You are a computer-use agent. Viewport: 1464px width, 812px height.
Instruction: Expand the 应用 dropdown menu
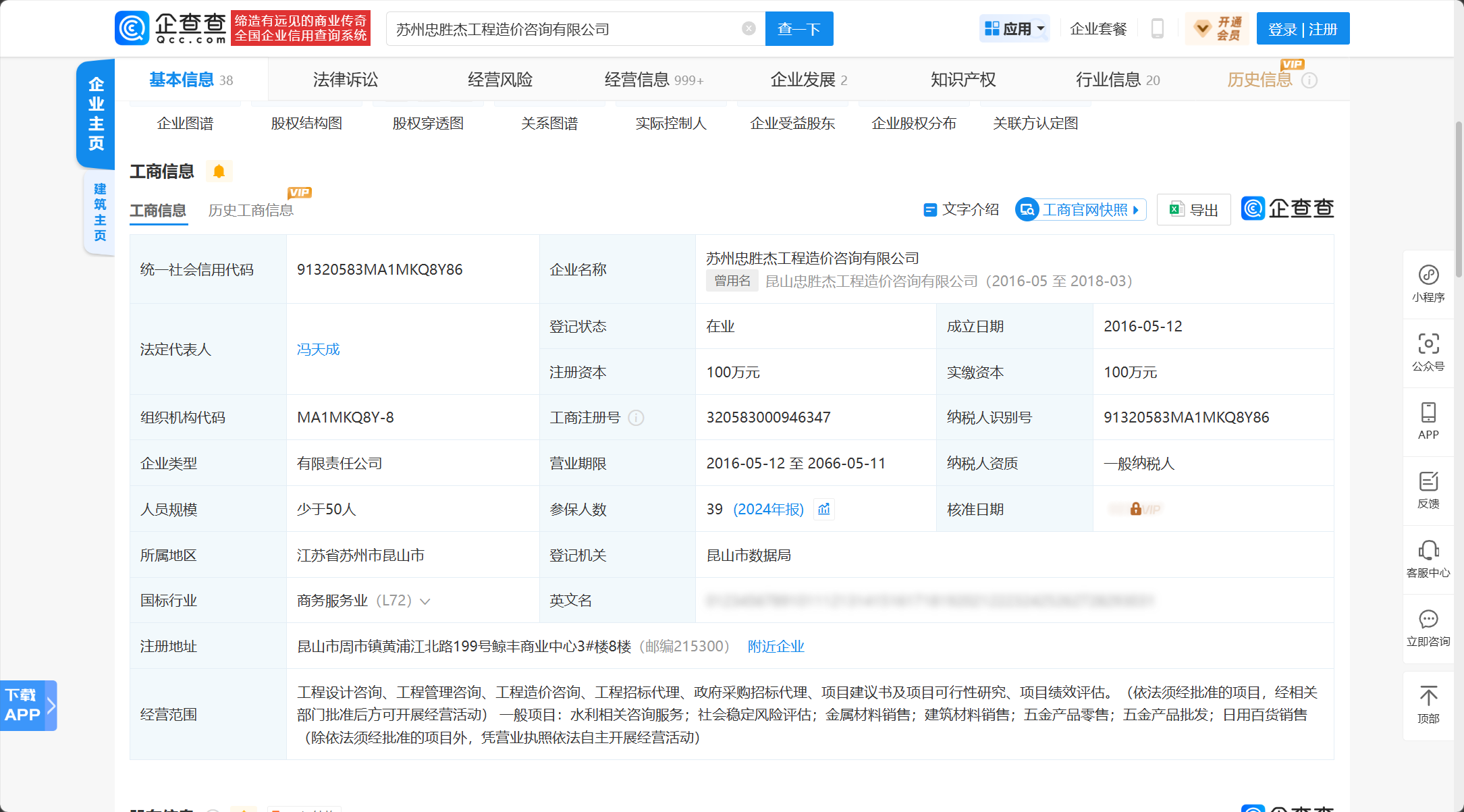1014,29
